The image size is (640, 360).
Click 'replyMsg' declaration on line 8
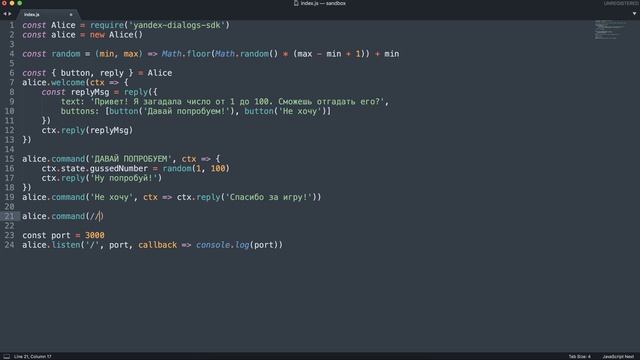[x=90, y=92]
